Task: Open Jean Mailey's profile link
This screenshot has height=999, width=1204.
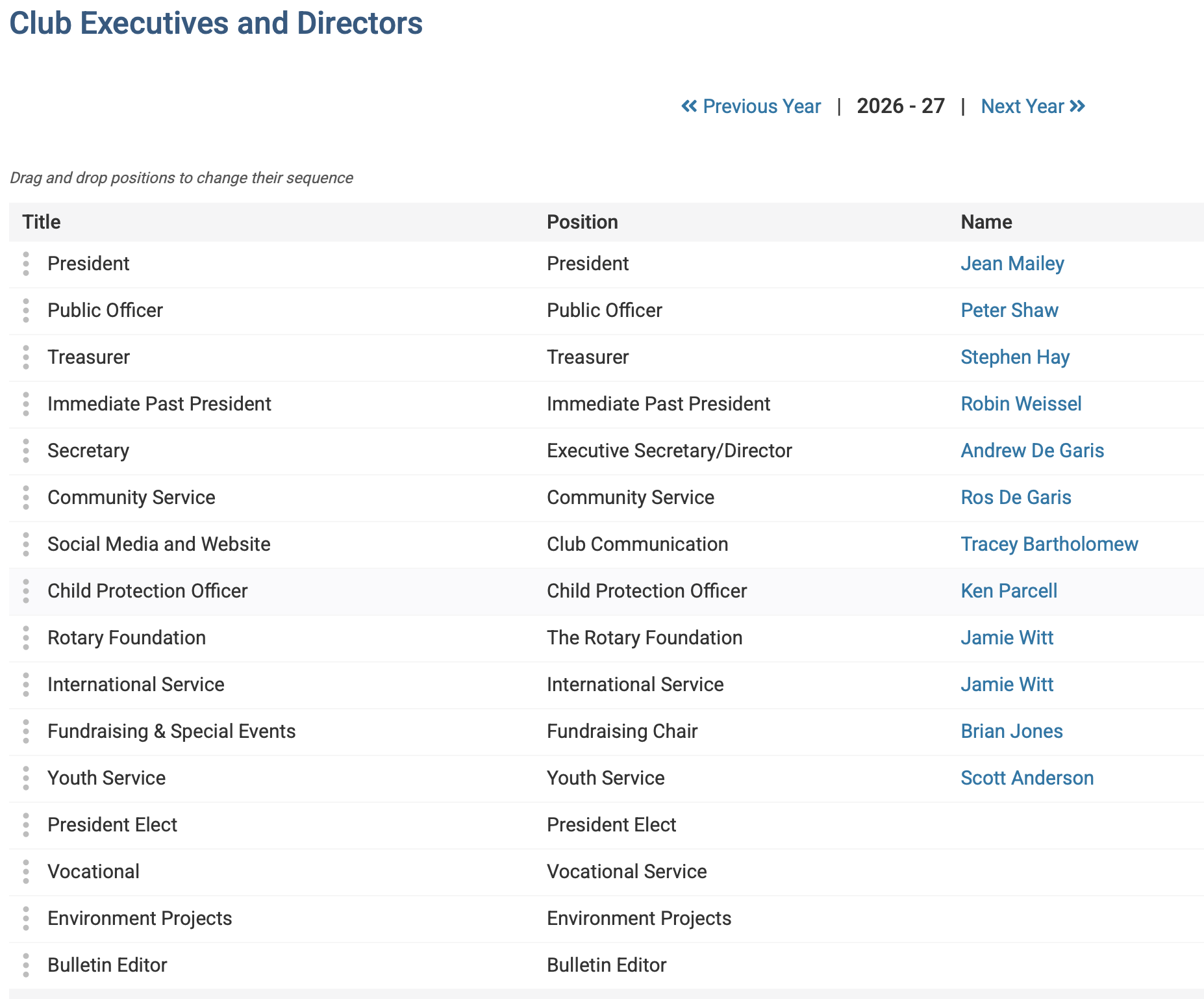Action: pos(1012,264)
